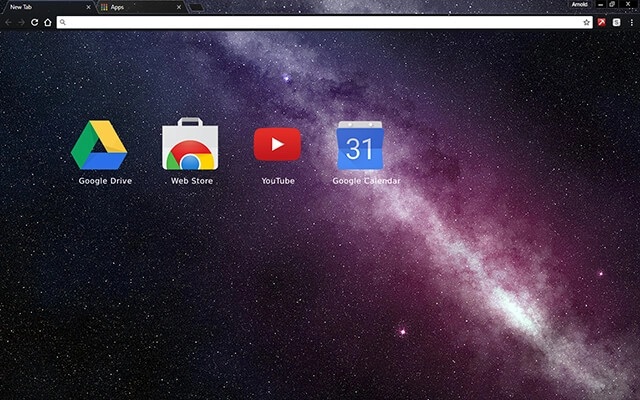Restore down the Chrome window
The width and height of the screenshot is (640, 400).
tap(612, 4)
